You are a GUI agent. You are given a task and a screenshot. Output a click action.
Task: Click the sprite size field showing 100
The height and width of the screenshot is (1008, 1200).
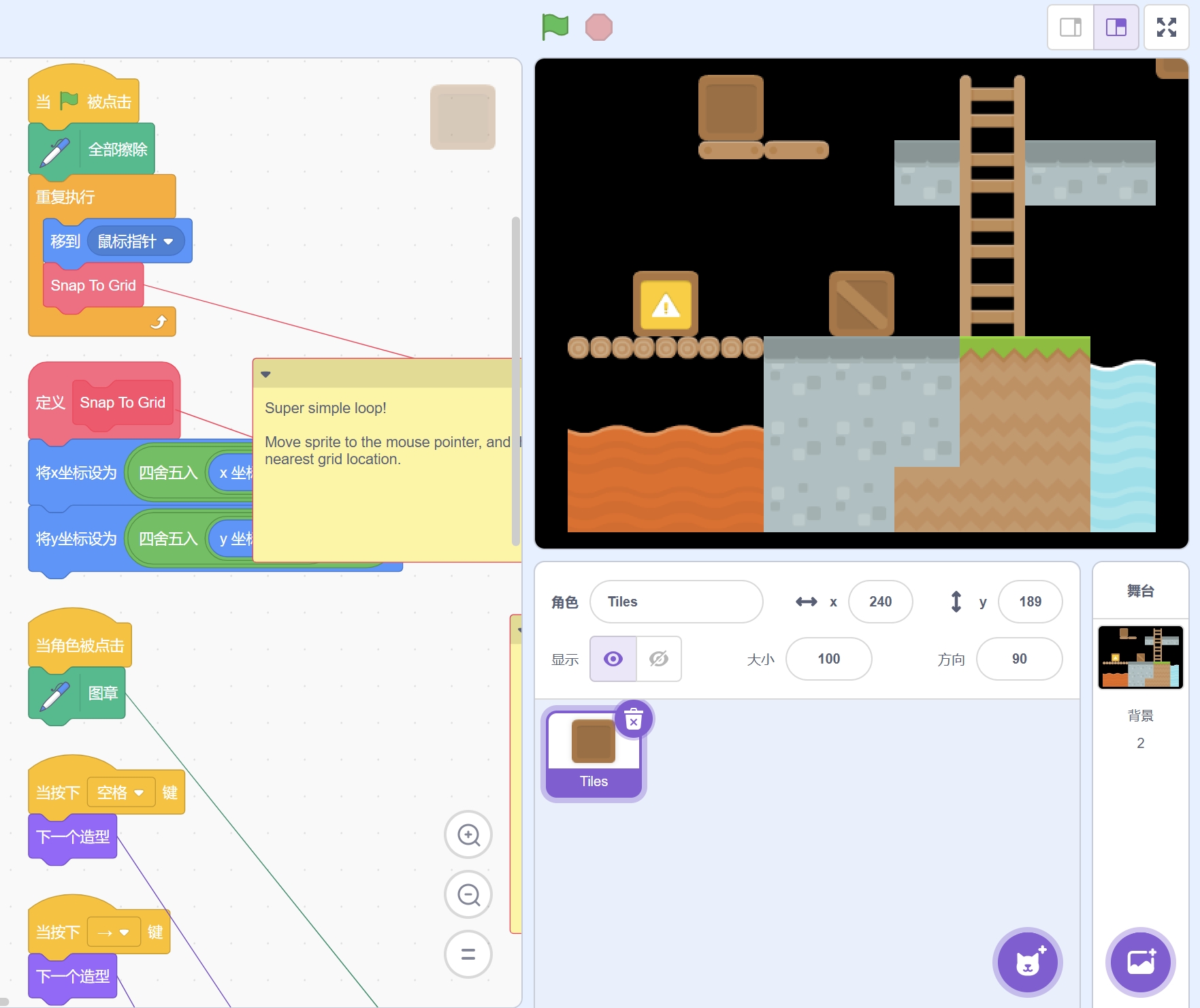tap(828, 659)
